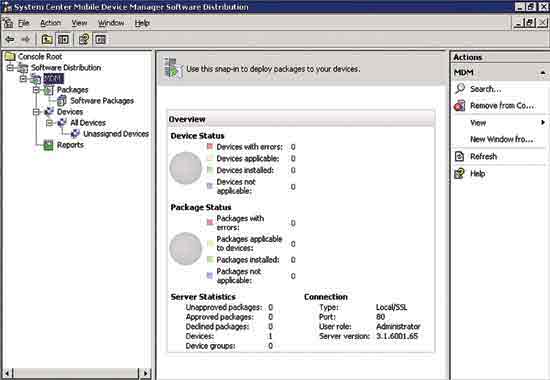Click the snap-in deploy packages header icon

pyautogui.click(x=173, y=68)
